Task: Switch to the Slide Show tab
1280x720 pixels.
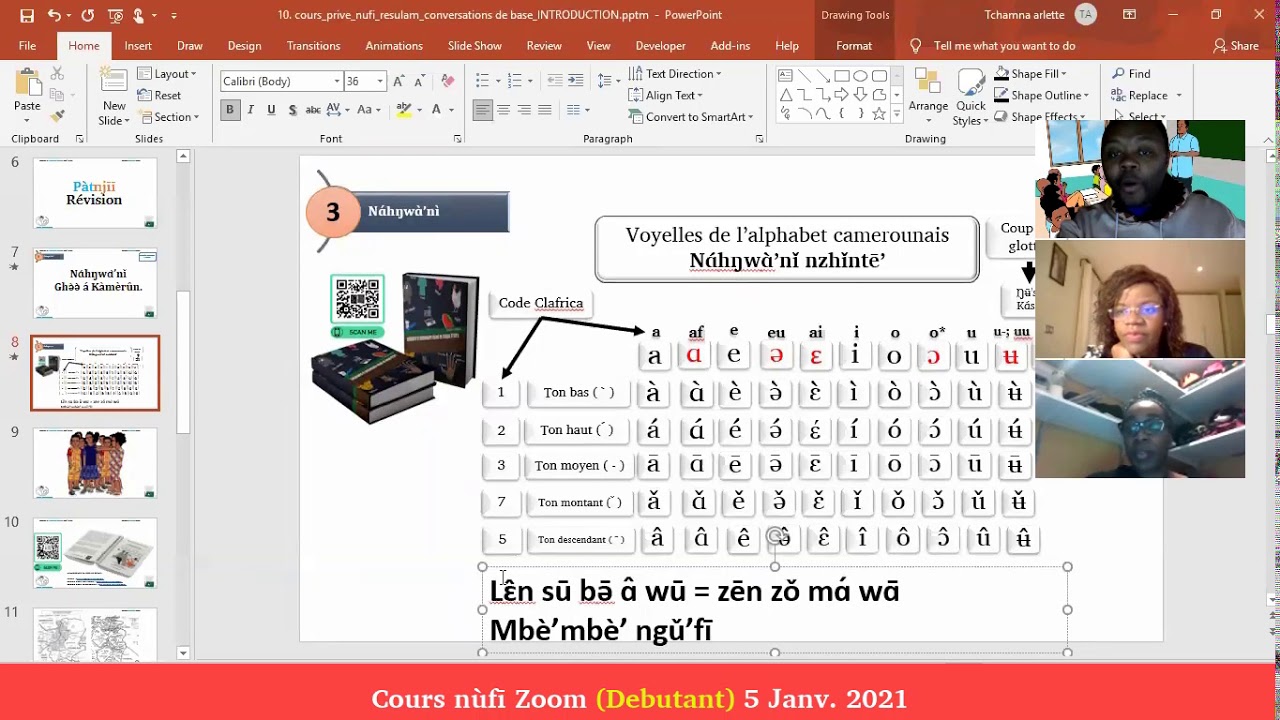Action: pyautogui.click(x=475, y=46)
